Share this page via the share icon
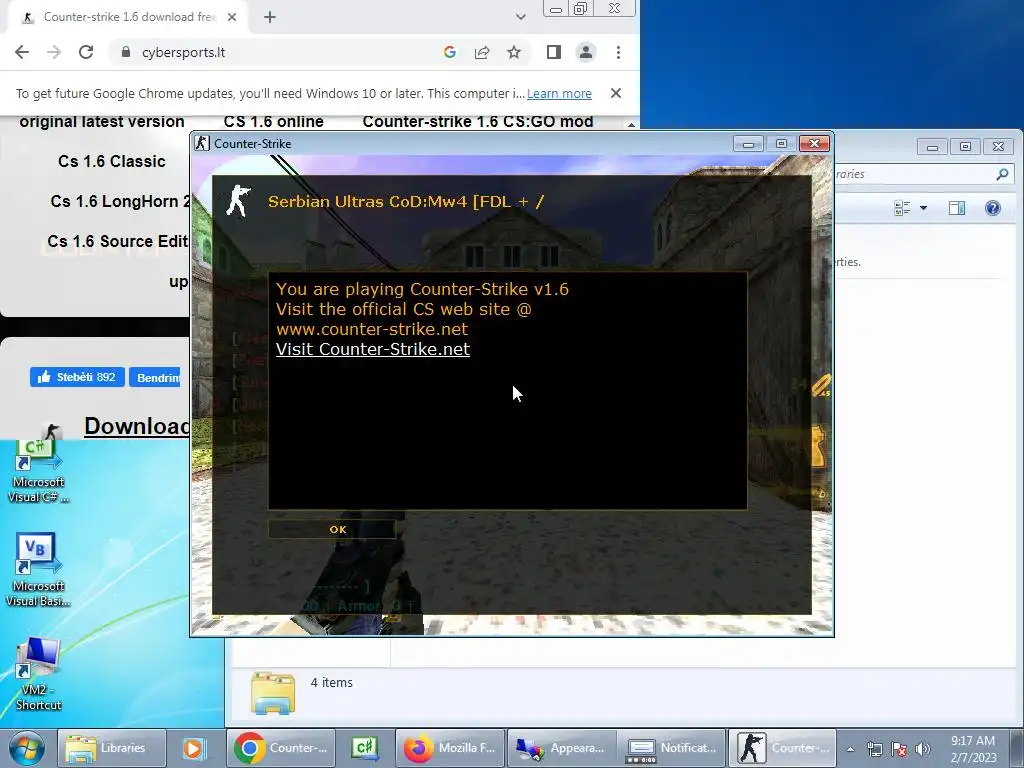 click(x=482, y=52)
